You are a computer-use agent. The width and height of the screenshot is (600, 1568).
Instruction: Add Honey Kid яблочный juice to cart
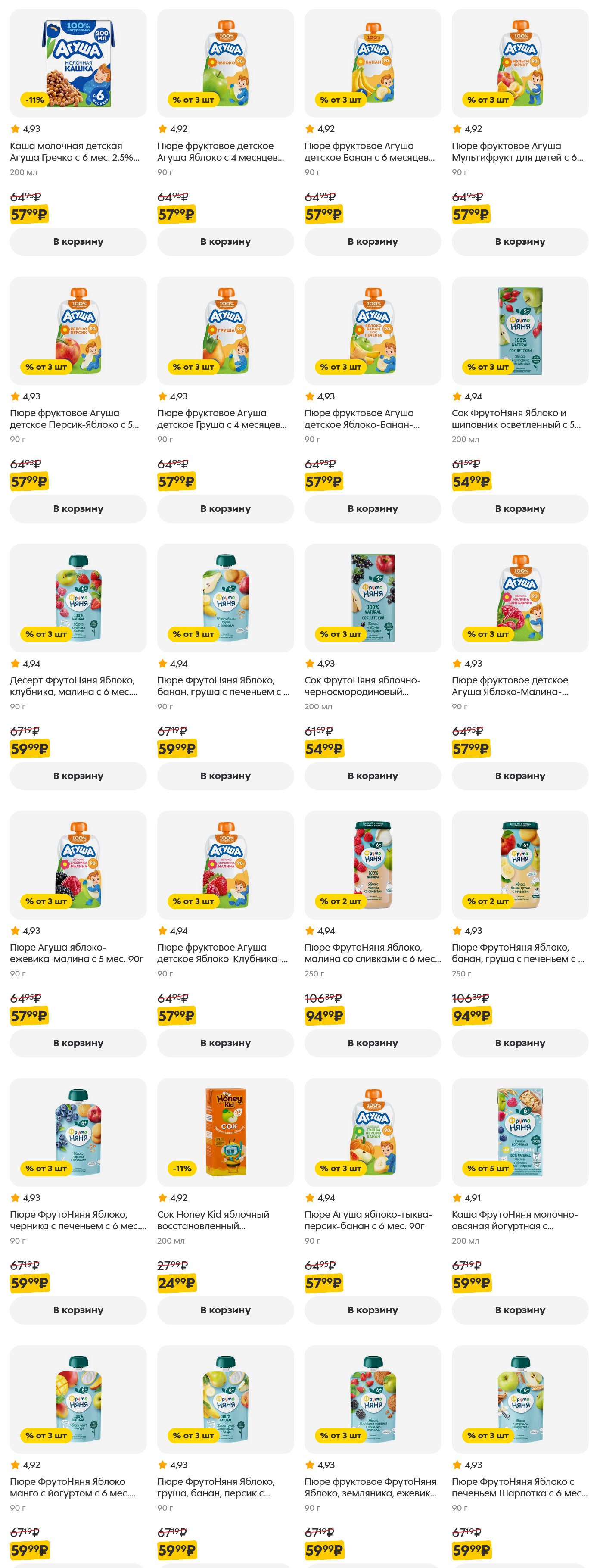point(225,1310)
